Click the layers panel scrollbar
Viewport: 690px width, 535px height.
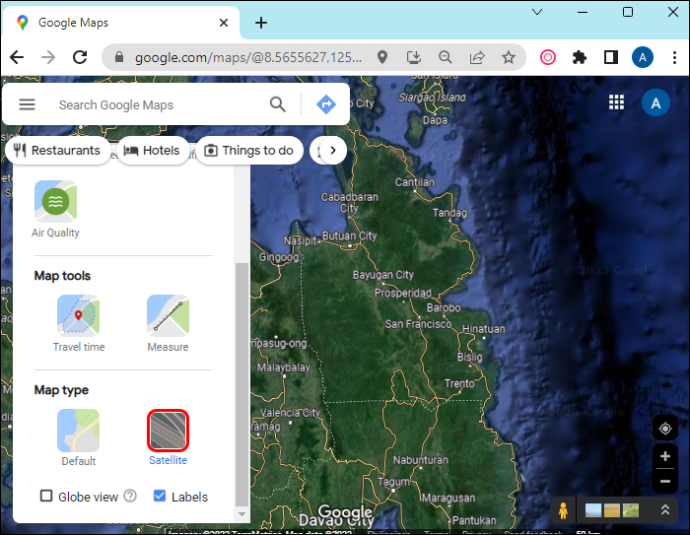coord(242,384)
